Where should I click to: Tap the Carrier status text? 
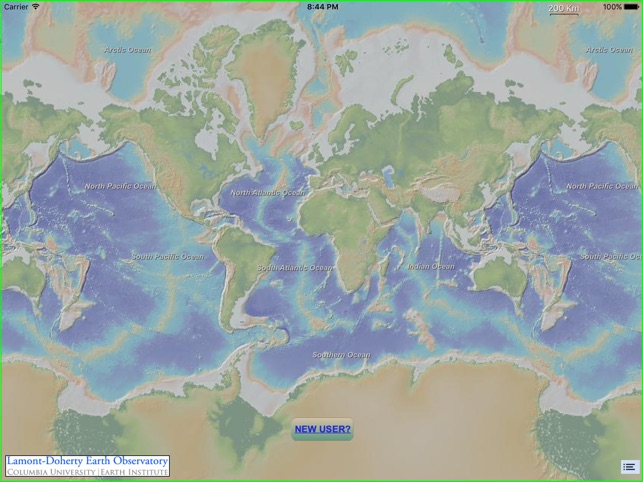tap(16, 7)
